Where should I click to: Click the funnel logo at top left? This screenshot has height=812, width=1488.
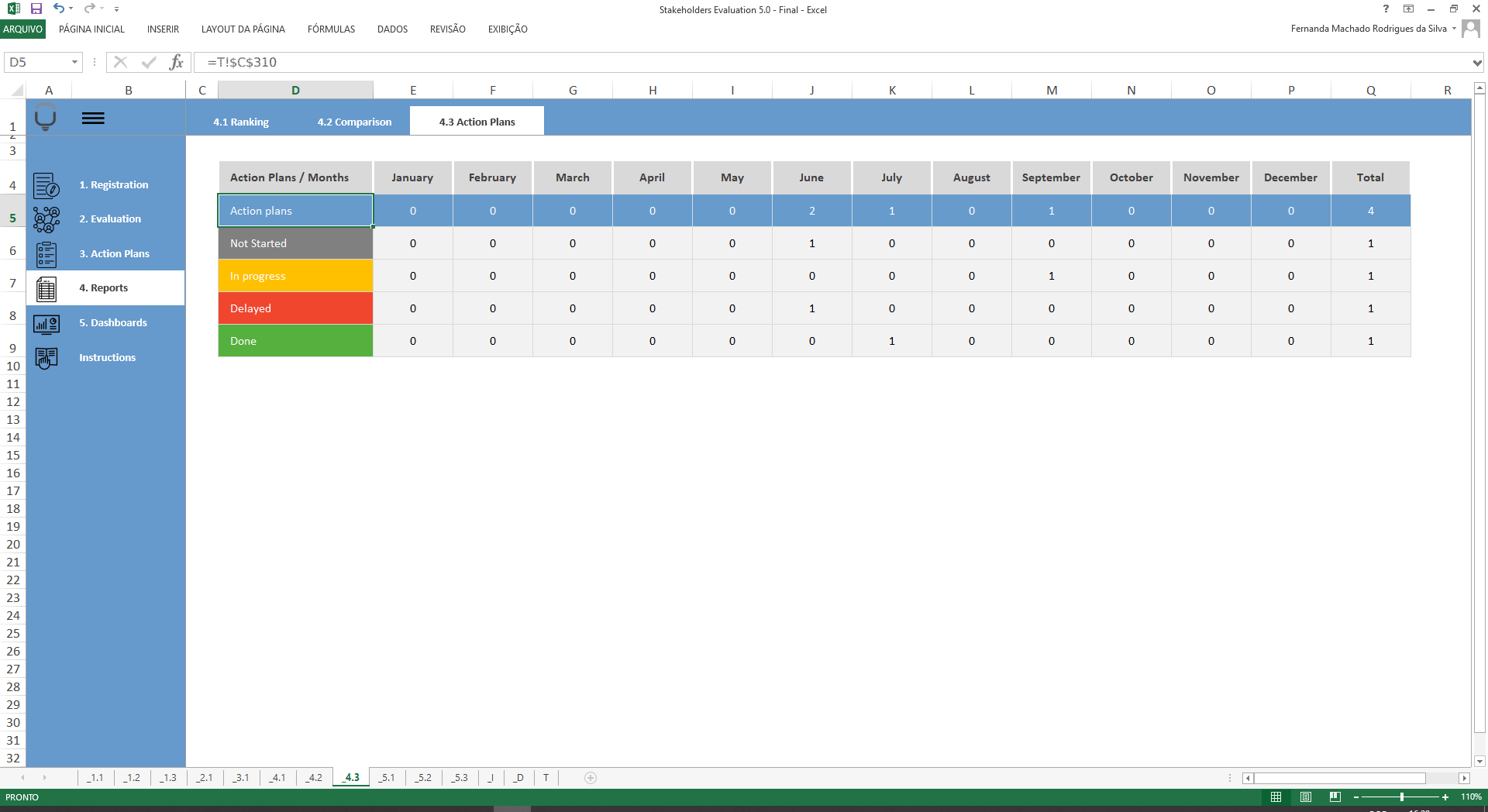[x=46, y=118]
